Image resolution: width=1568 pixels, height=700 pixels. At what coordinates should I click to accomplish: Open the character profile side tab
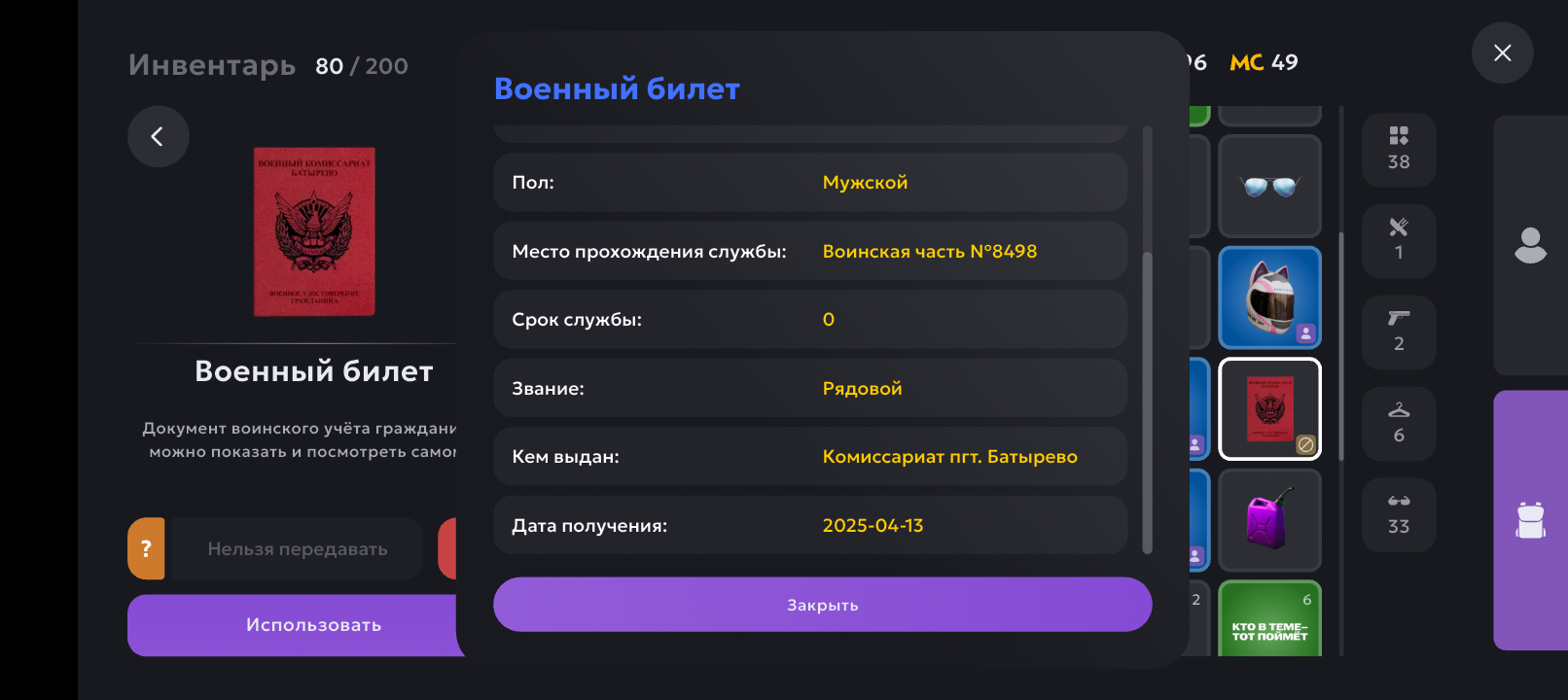tap(1530, 245)
